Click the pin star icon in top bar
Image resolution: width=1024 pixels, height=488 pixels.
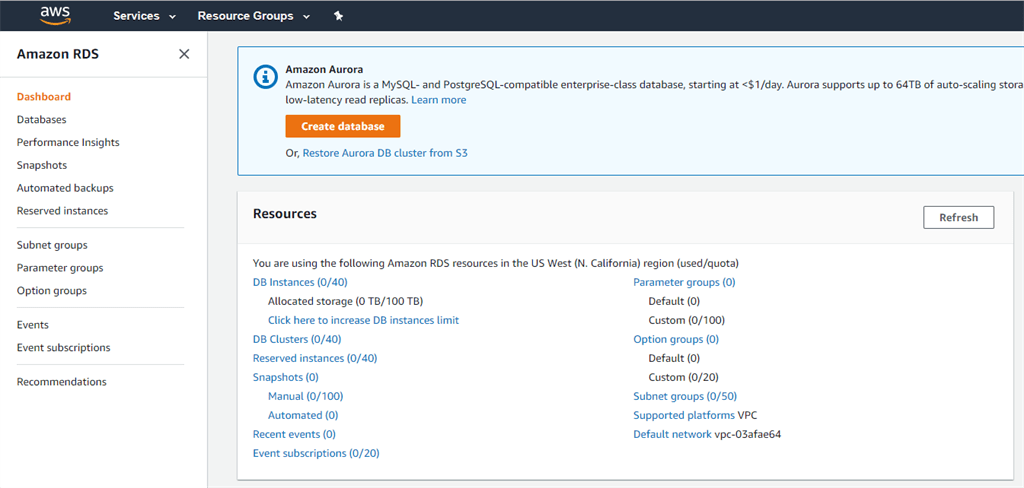(338, 16)
